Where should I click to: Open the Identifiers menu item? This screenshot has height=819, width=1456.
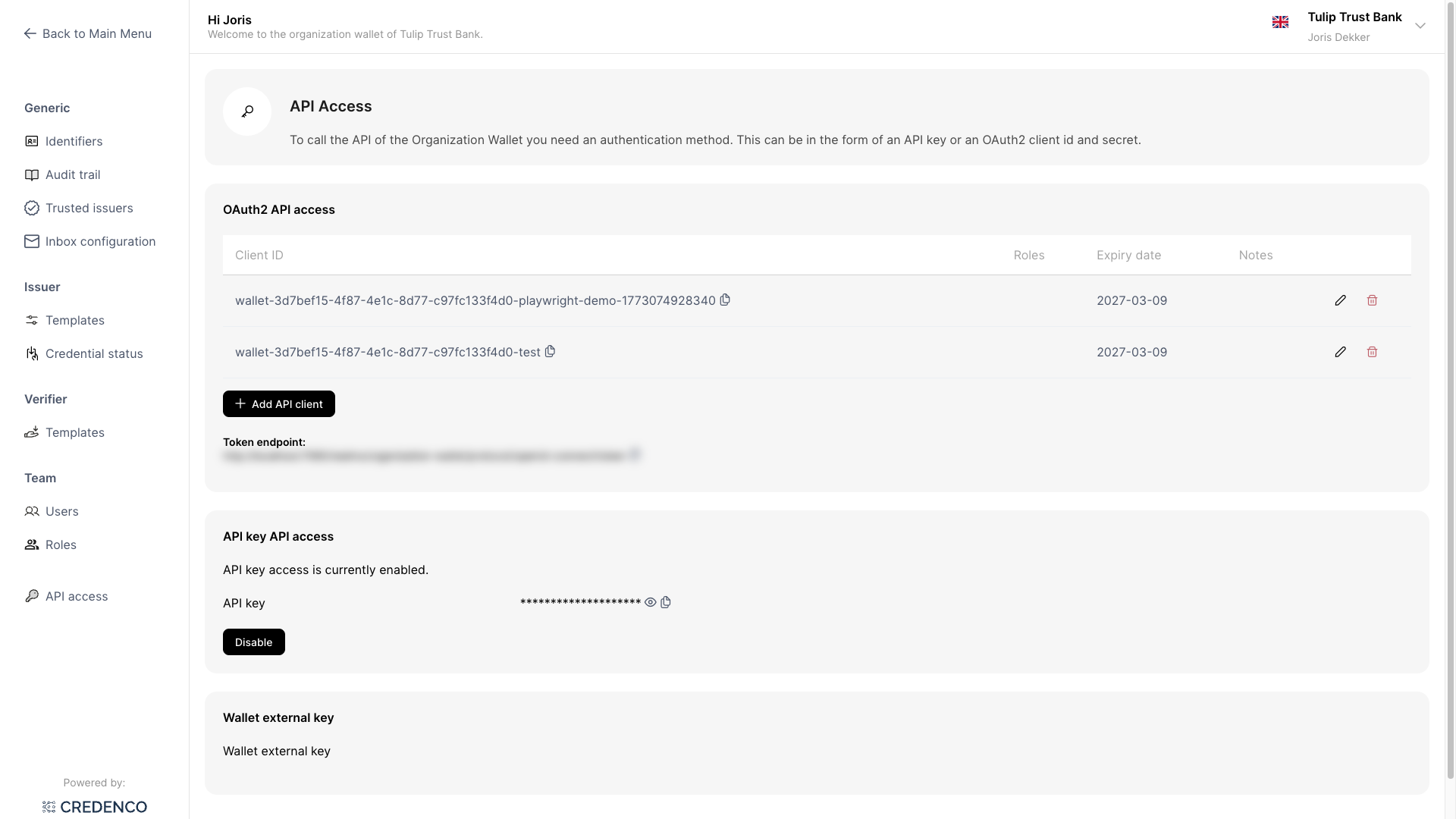pyautogui.click(x=74, y=141)
